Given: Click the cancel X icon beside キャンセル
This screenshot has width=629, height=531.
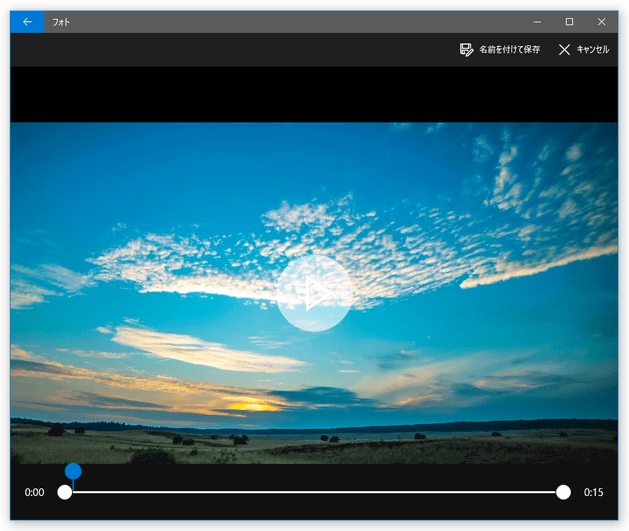Looking at the screenshot, I should (x=564, y=50).
